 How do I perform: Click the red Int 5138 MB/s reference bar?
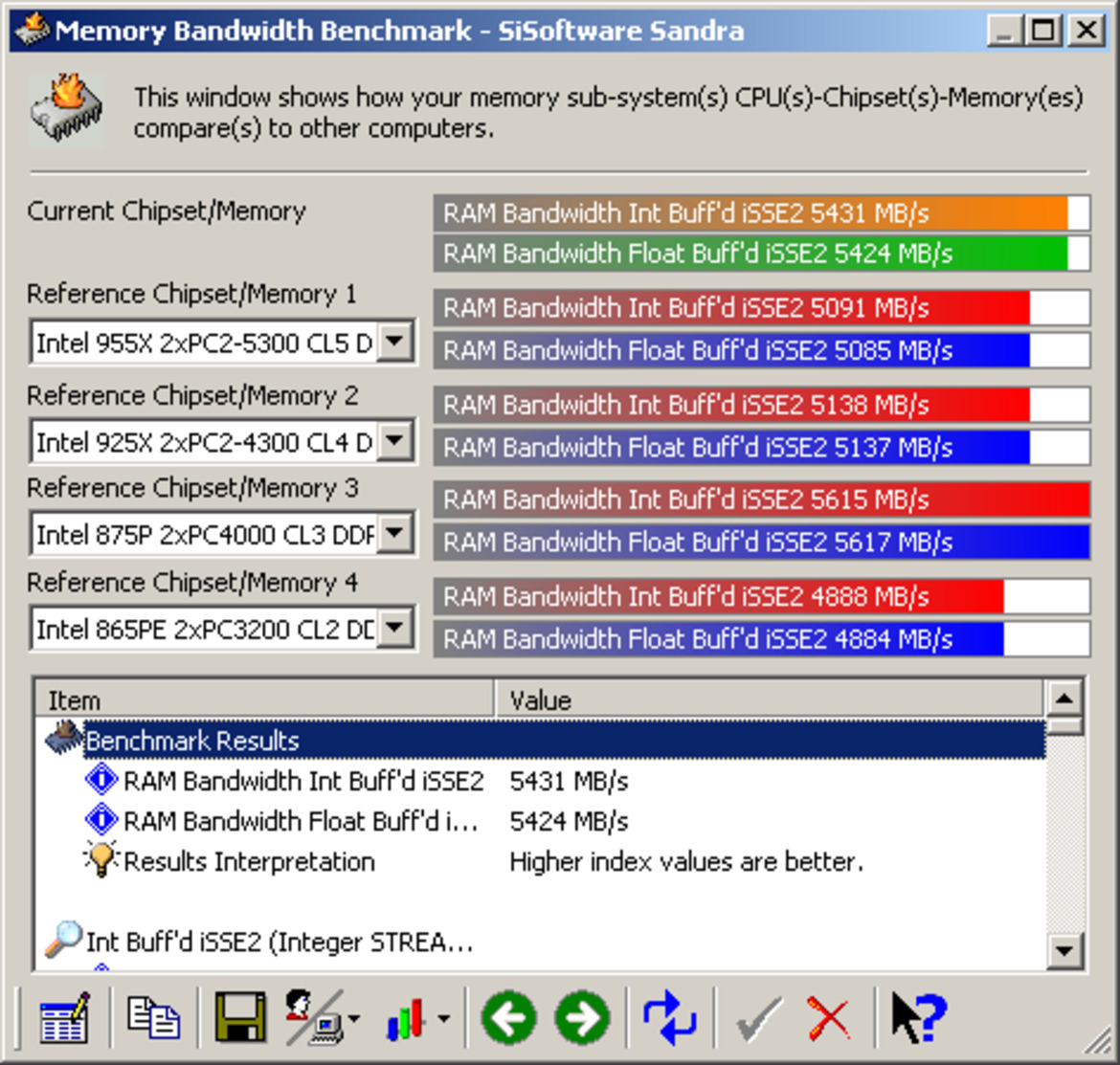pos(761,405)
